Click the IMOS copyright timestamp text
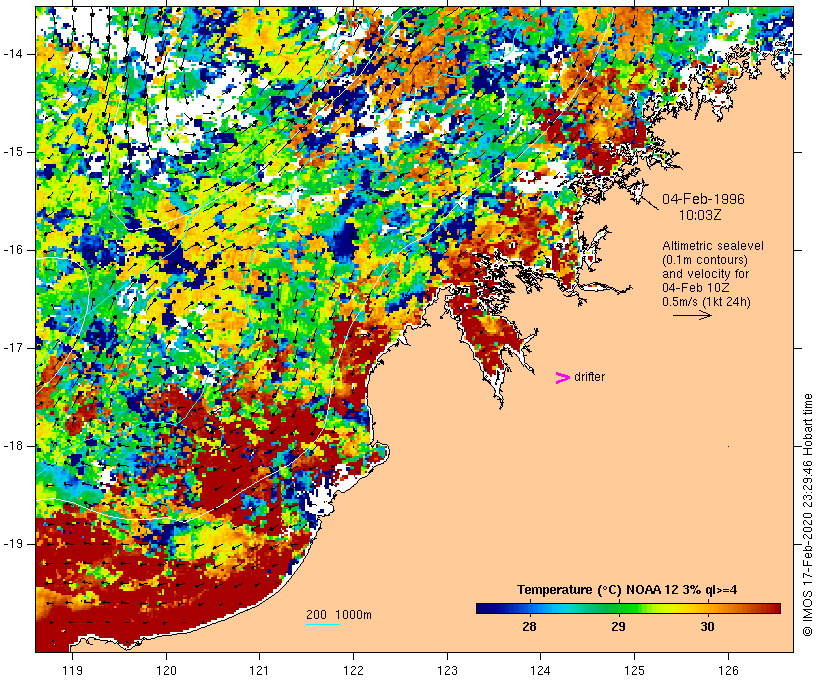 [x=807, y=515]
